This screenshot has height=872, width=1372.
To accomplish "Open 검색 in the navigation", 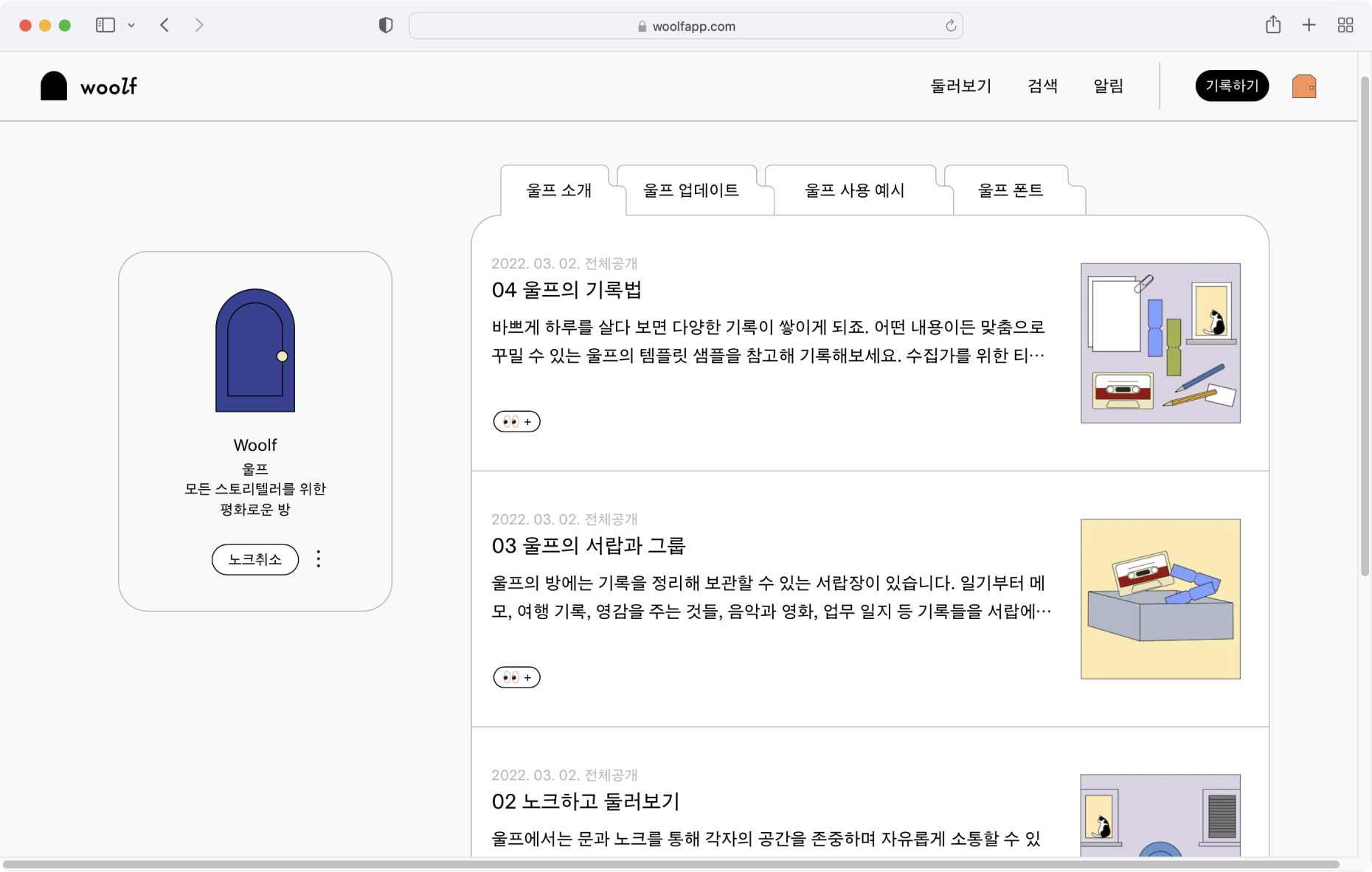I will 1042,86.
